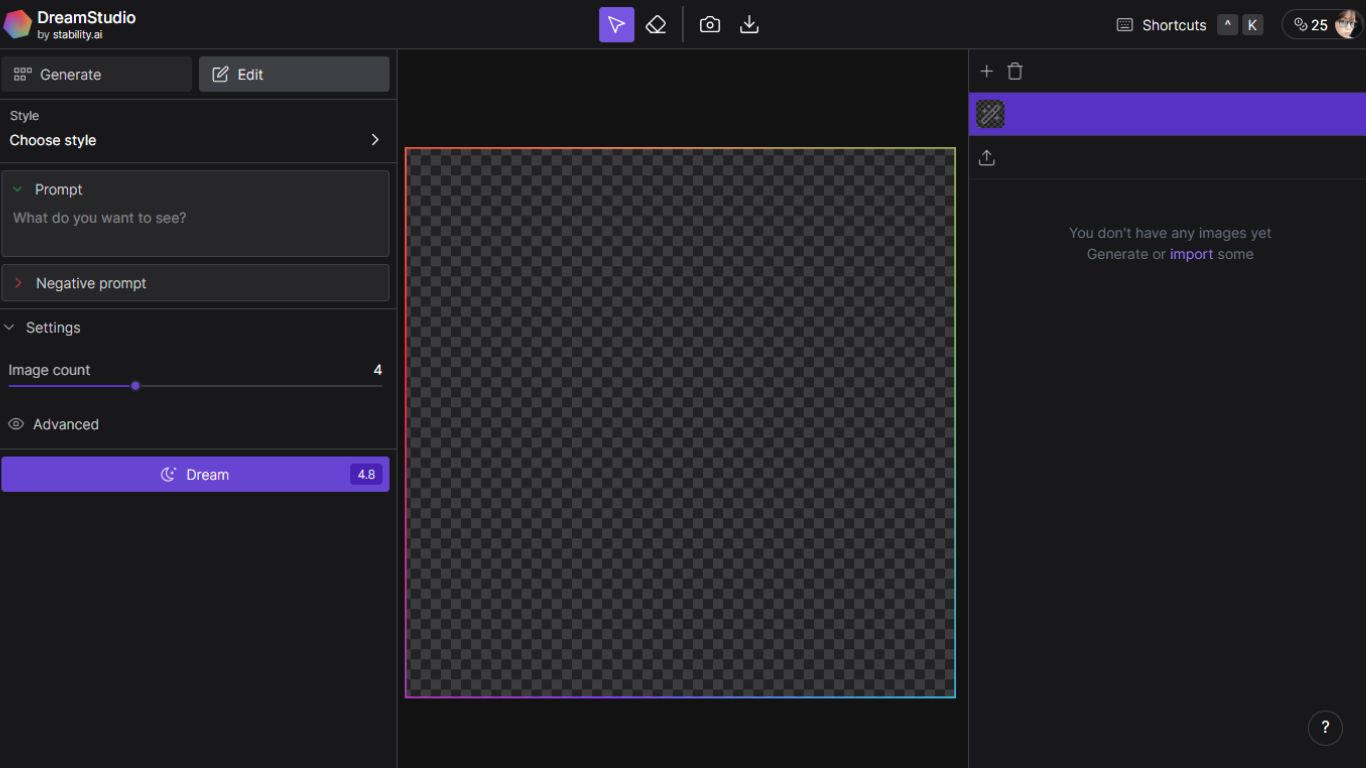Adjust the Image count slider handle
Image resolution: width=1366 pixels, height=768 pixels.
pos(135,386)
